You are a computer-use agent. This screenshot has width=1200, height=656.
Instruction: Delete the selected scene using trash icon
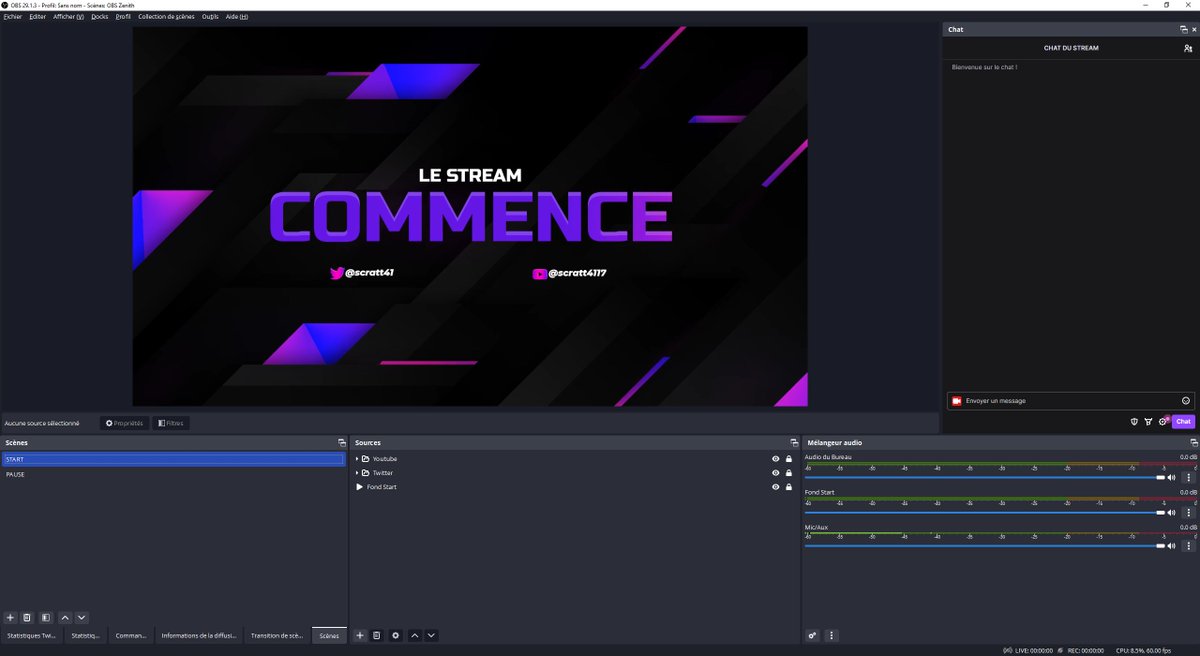(27, 618)
